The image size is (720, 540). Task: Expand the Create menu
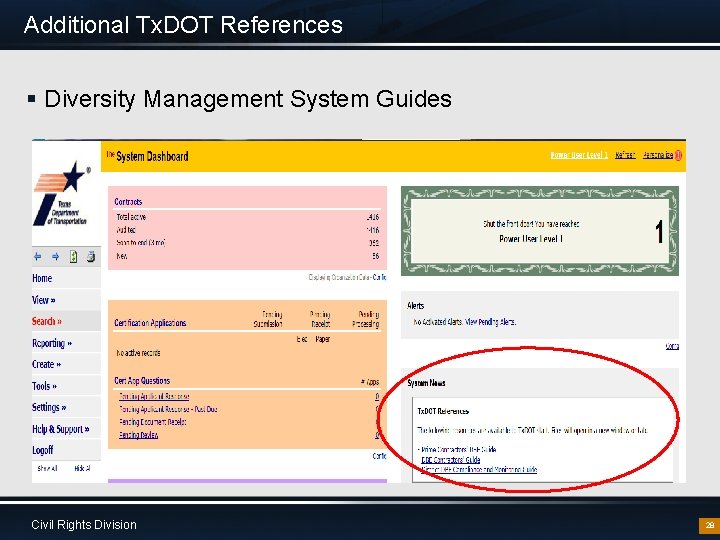[x=46, y=364]
